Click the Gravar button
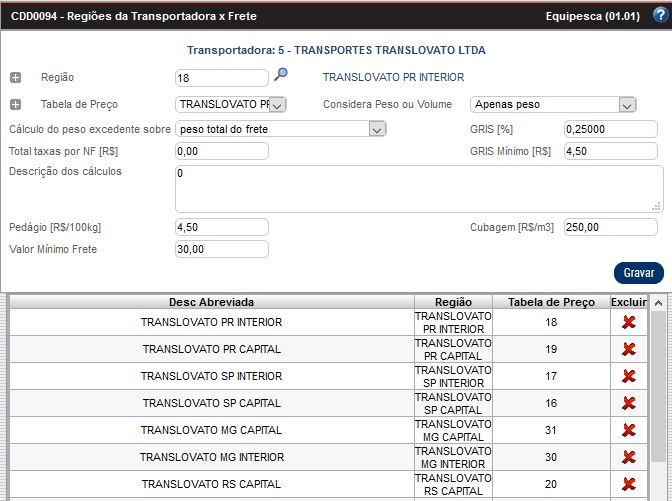The height and width of the screenshot is (501, 672). (639, 273)
